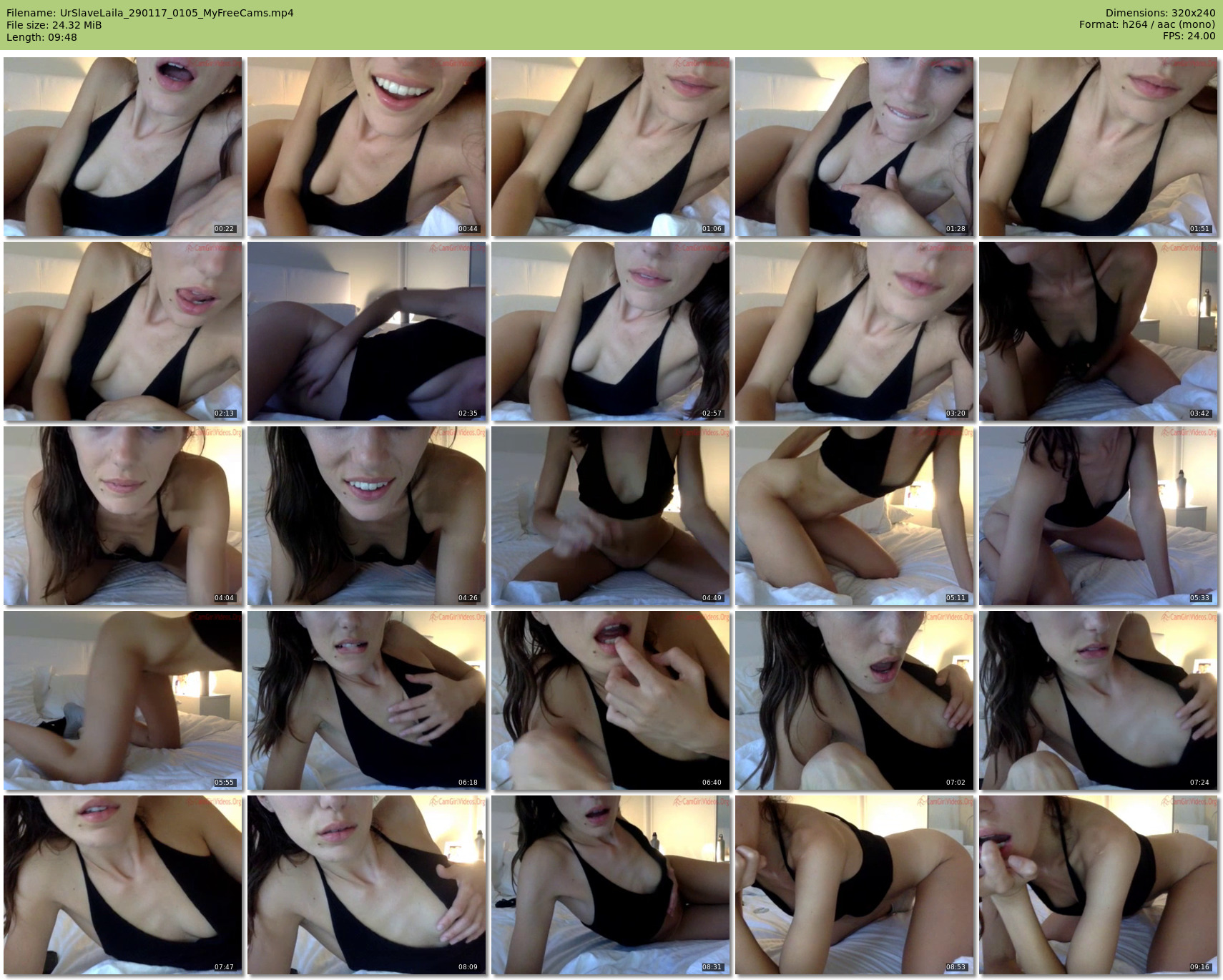1223x980 pixels.
Task: Open the thumbnail marked 08:31
Action: tap(611, 885)
